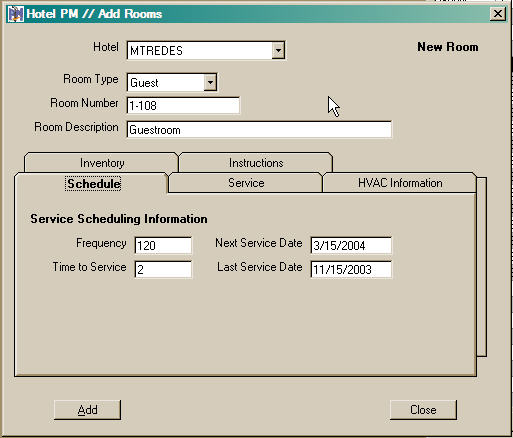513x438 pixels.
Task: Select the Time to Service field
Action: (x=163, y=269)
